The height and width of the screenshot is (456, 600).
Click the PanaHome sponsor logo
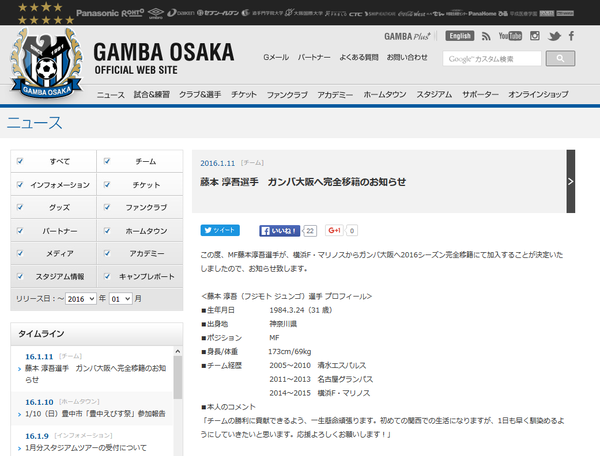pyautogui.click(x=482, y=13)
